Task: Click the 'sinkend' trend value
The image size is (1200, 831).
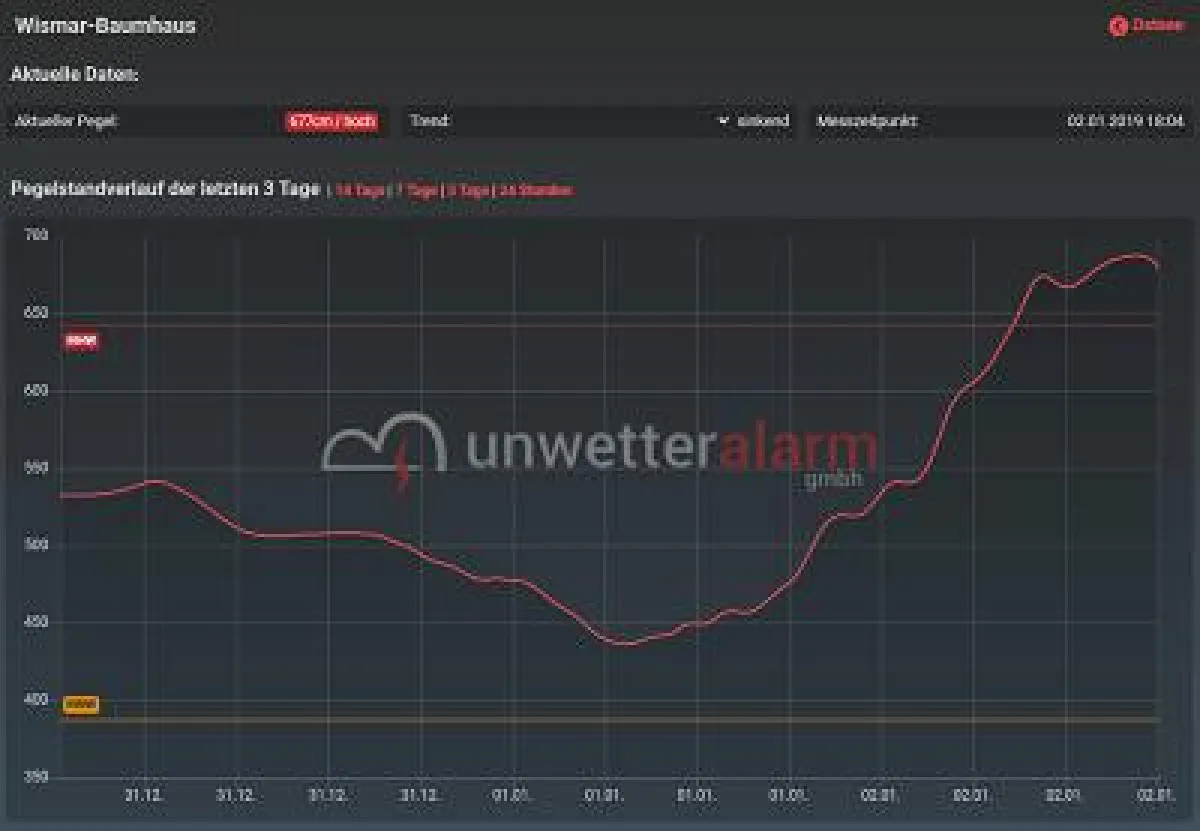Action: pyautogui.click(x=764, y=121)
